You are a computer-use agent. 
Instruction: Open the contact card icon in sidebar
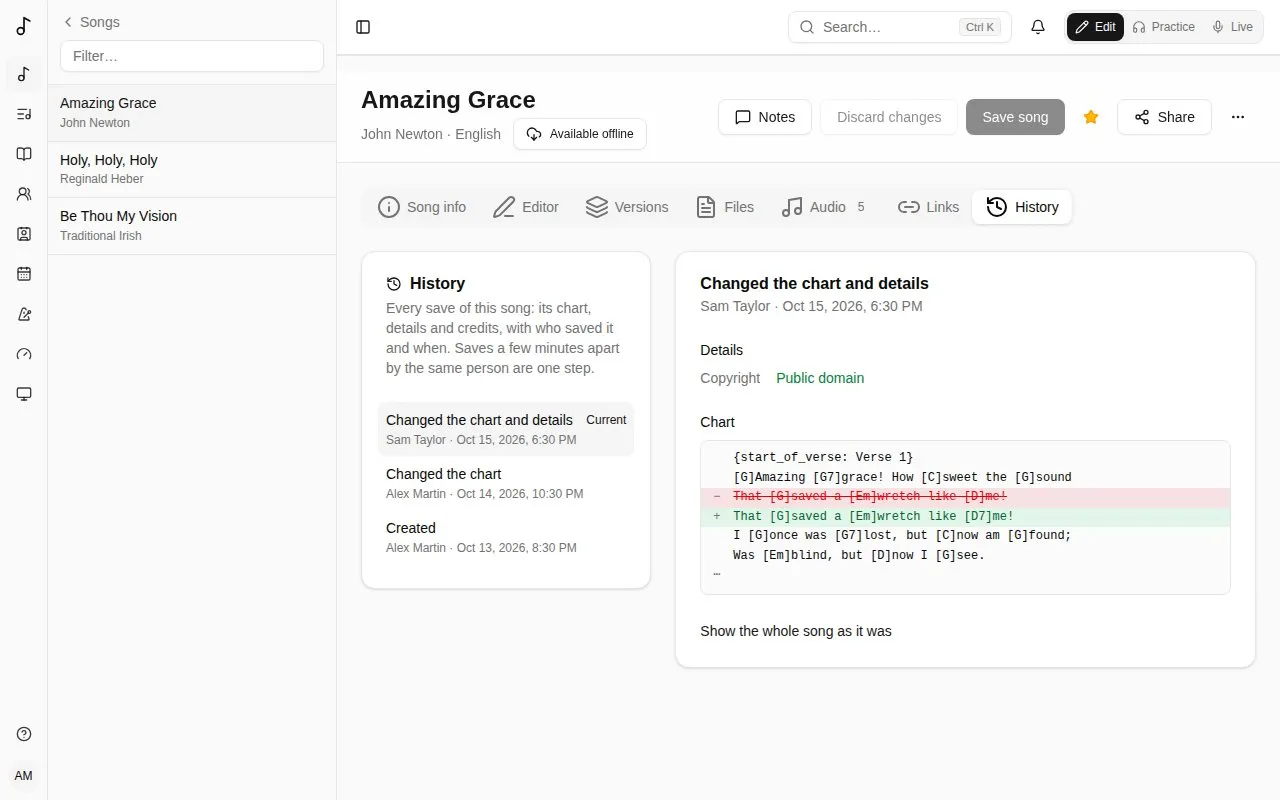(x=24, y=234)
